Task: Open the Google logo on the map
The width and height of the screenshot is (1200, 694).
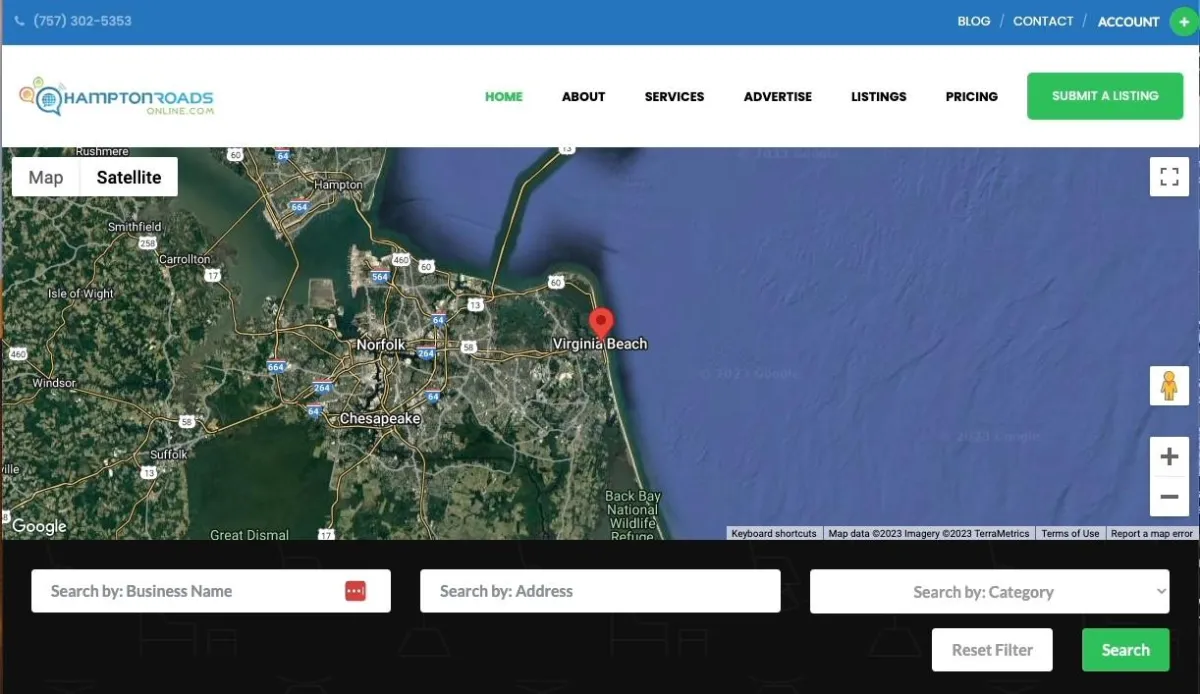Action: click(39, 527)
